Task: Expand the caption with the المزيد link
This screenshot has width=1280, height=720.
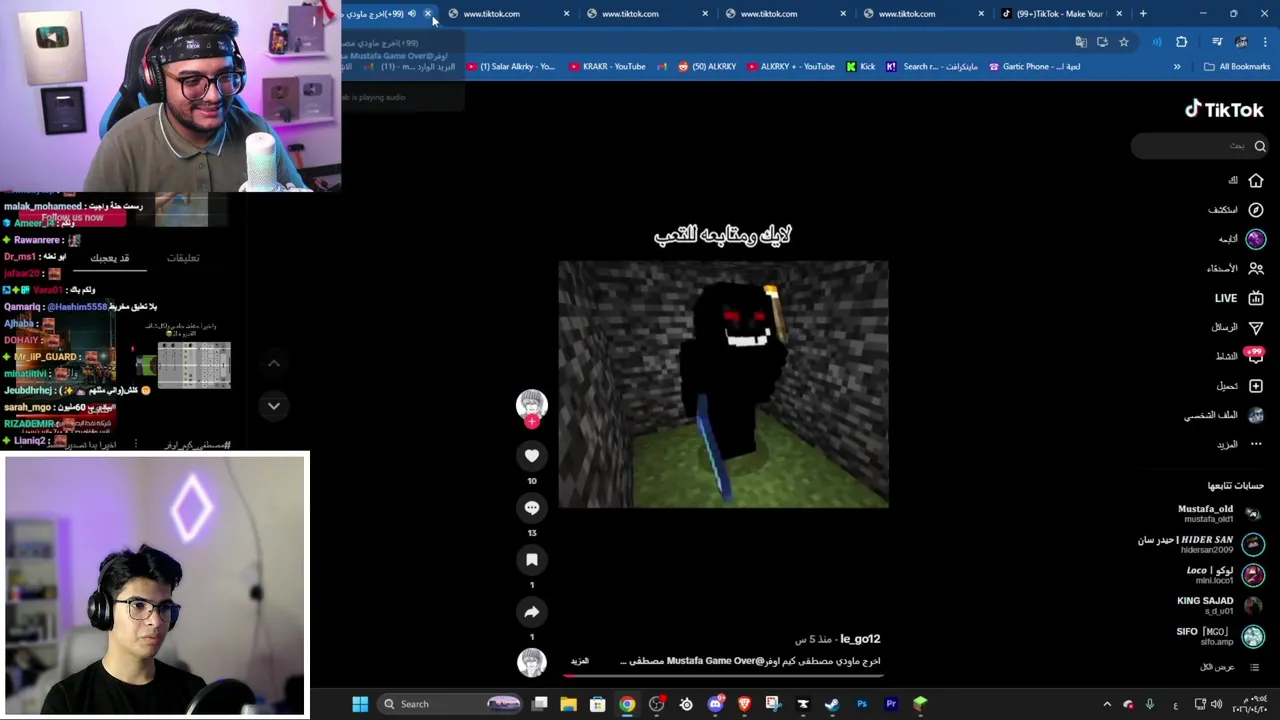Action: [580, 661]
